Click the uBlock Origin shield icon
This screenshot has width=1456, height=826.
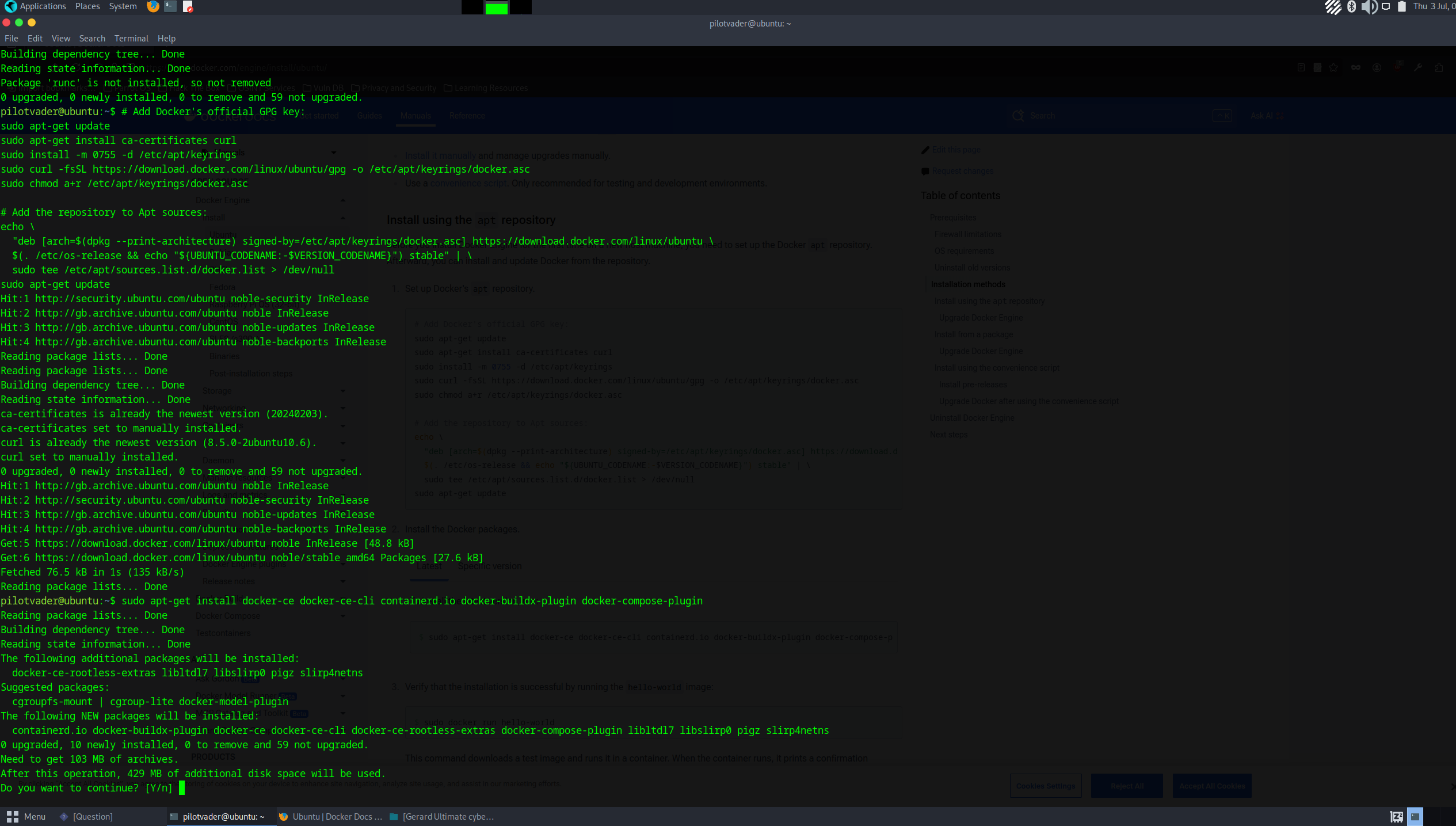click(x=1398, y=67)
